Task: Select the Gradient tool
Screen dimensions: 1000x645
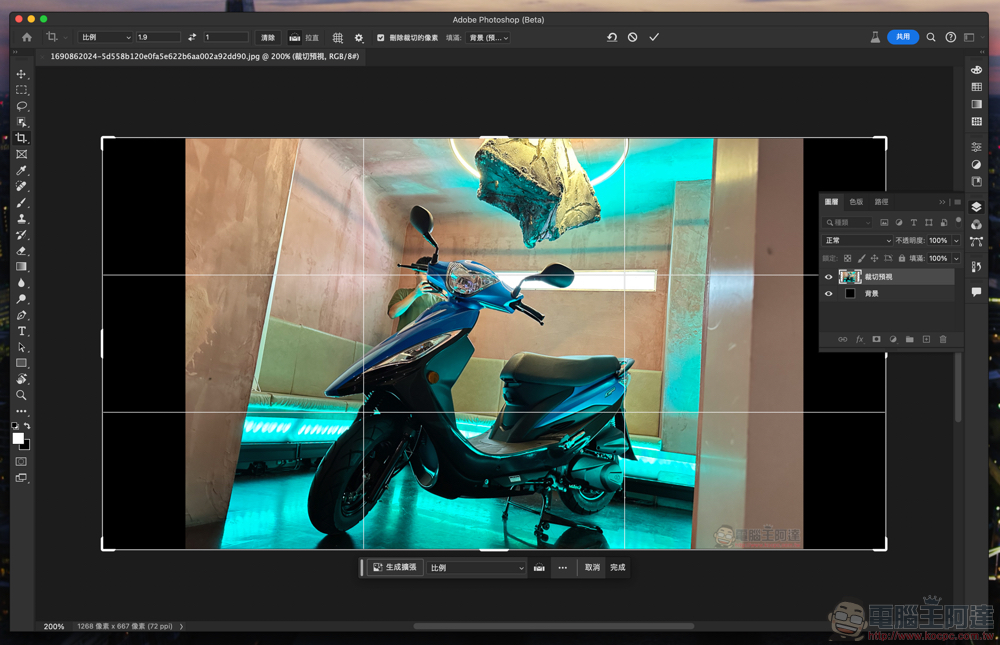Action: pyautogui.click(x=21, y=267)
